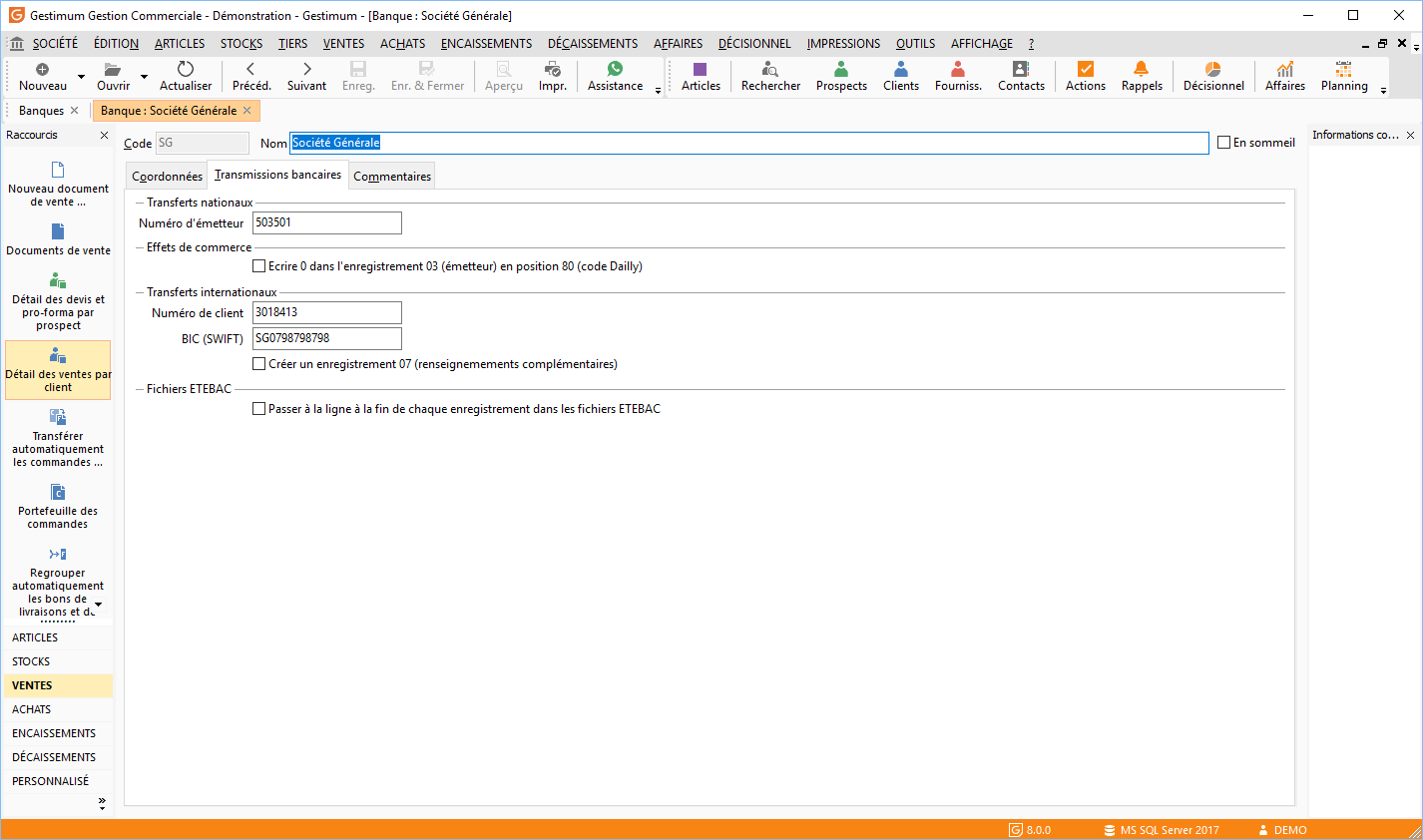The height and width of the screenshot is (840, 1423).
Task: Open shortcut Détail des ventes par client
Action: (x=58, y=370)
